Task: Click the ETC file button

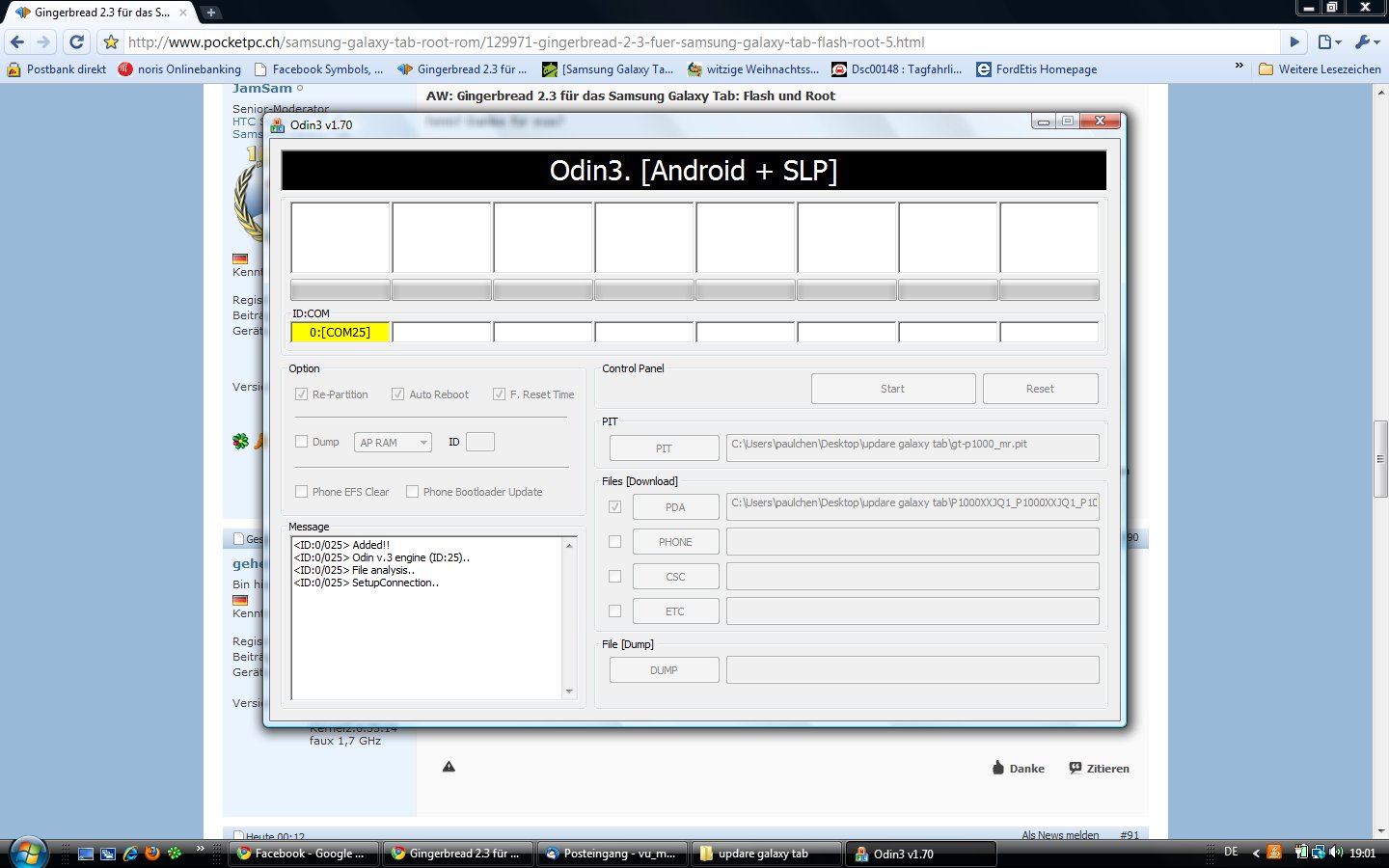Action: 675,611
